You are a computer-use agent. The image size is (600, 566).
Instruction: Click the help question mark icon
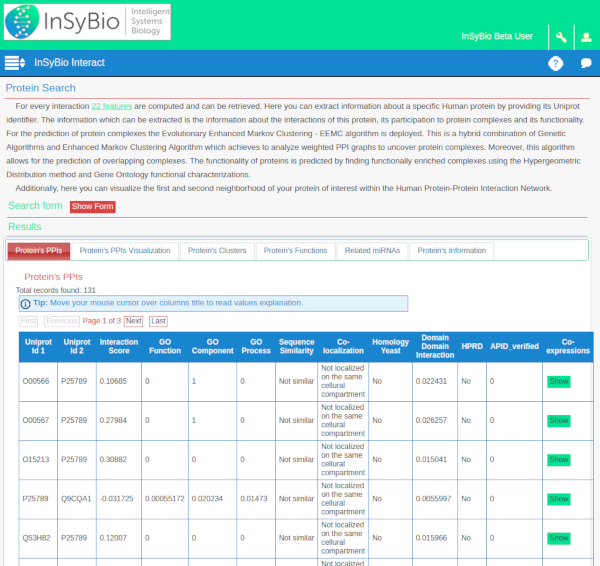(x=556, y=63)
